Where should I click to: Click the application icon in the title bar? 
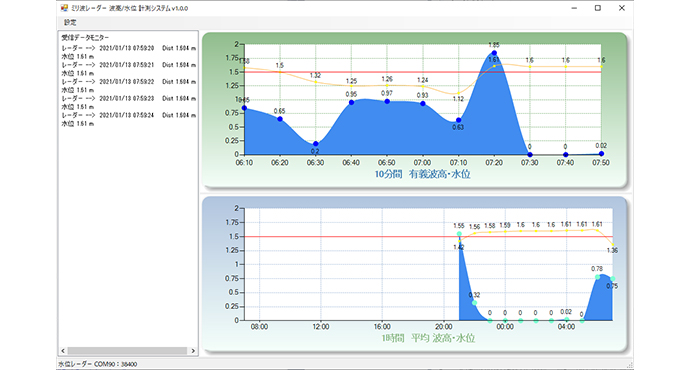point(64,8)
